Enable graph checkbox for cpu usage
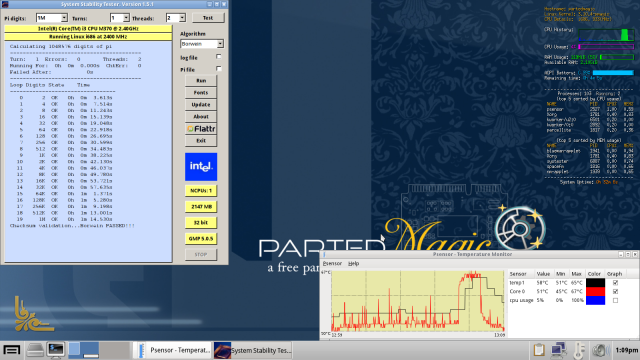 point(615,300)
